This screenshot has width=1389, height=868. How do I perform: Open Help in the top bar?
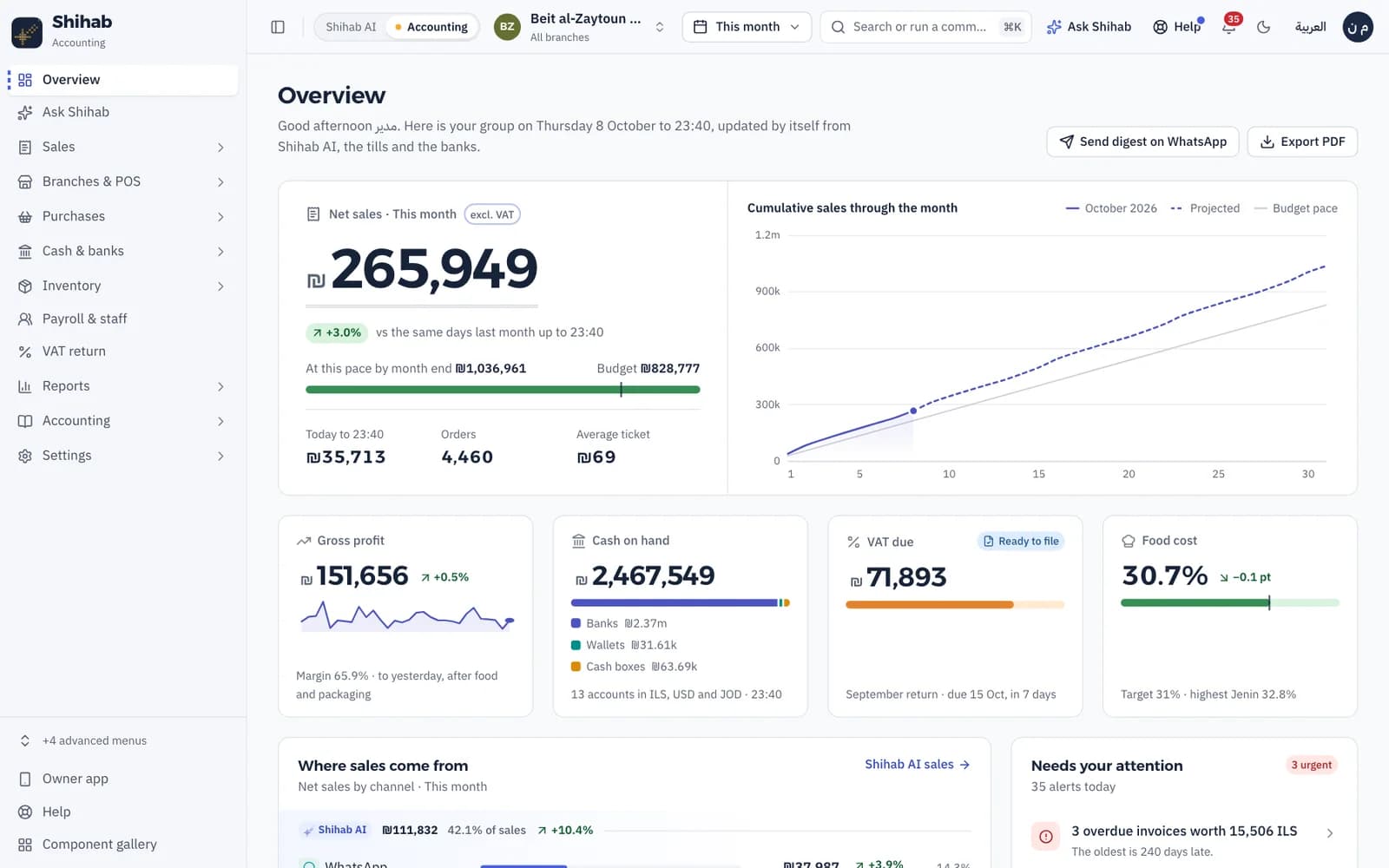(1177, 27)
